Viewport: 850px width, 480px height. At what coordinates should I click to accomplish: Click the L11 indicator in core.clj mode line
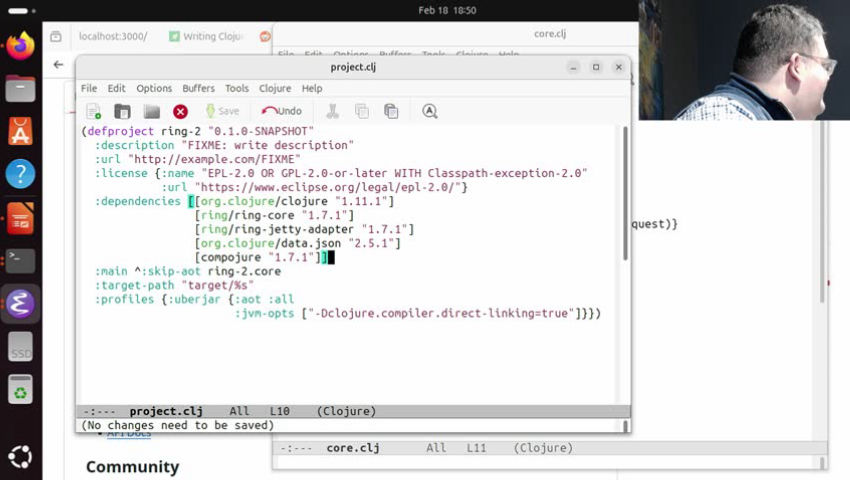[476, 448]
